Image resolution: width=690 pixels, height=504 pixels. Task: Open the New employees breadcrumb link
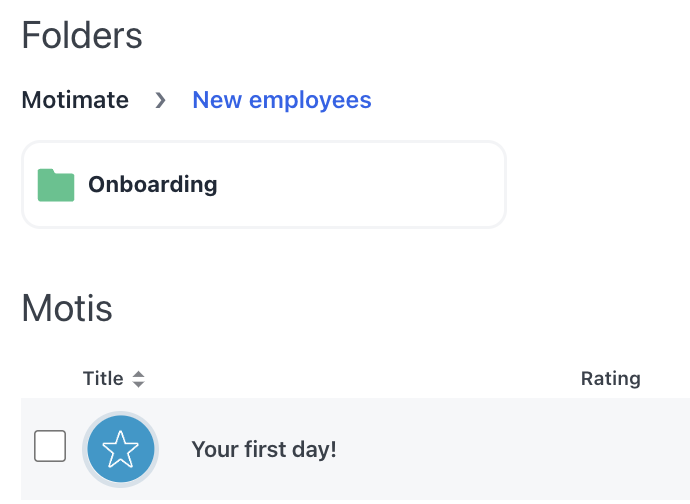281,101
